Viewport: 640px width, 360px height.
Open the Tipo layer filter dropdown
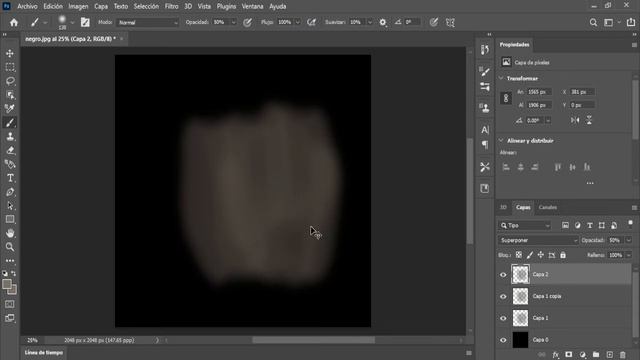(524, 225)
